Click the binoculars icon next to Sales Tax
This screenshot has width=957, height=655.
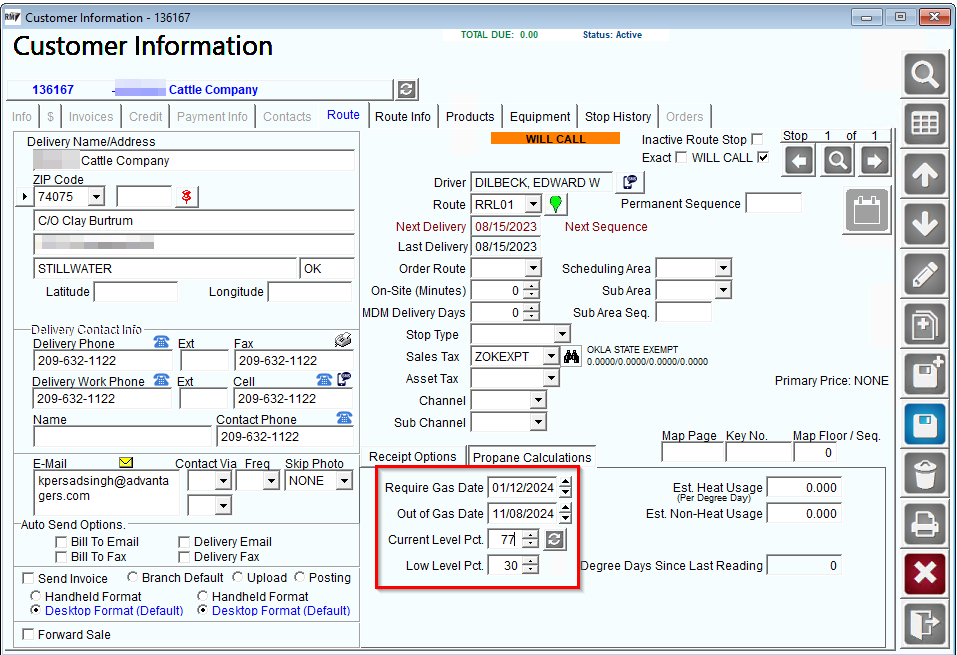[x=571, y=356]
